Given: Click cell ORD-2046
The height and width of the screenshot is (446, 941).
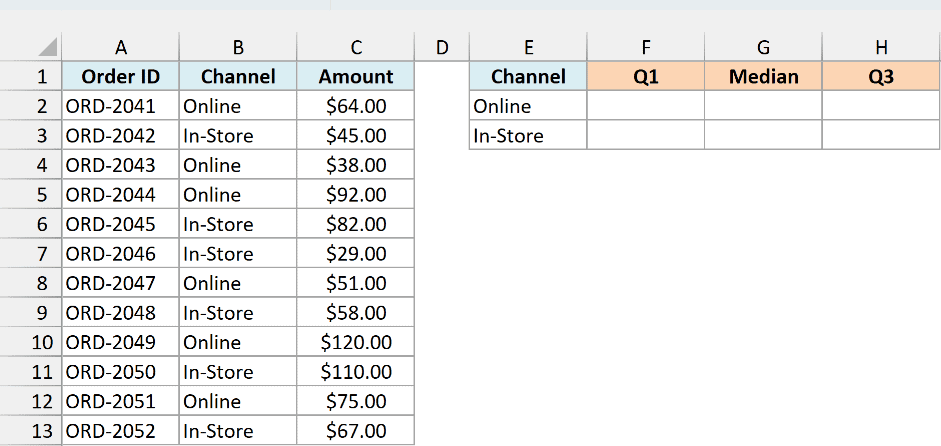Looking at the screenshot, I should [x=121, y=253].
